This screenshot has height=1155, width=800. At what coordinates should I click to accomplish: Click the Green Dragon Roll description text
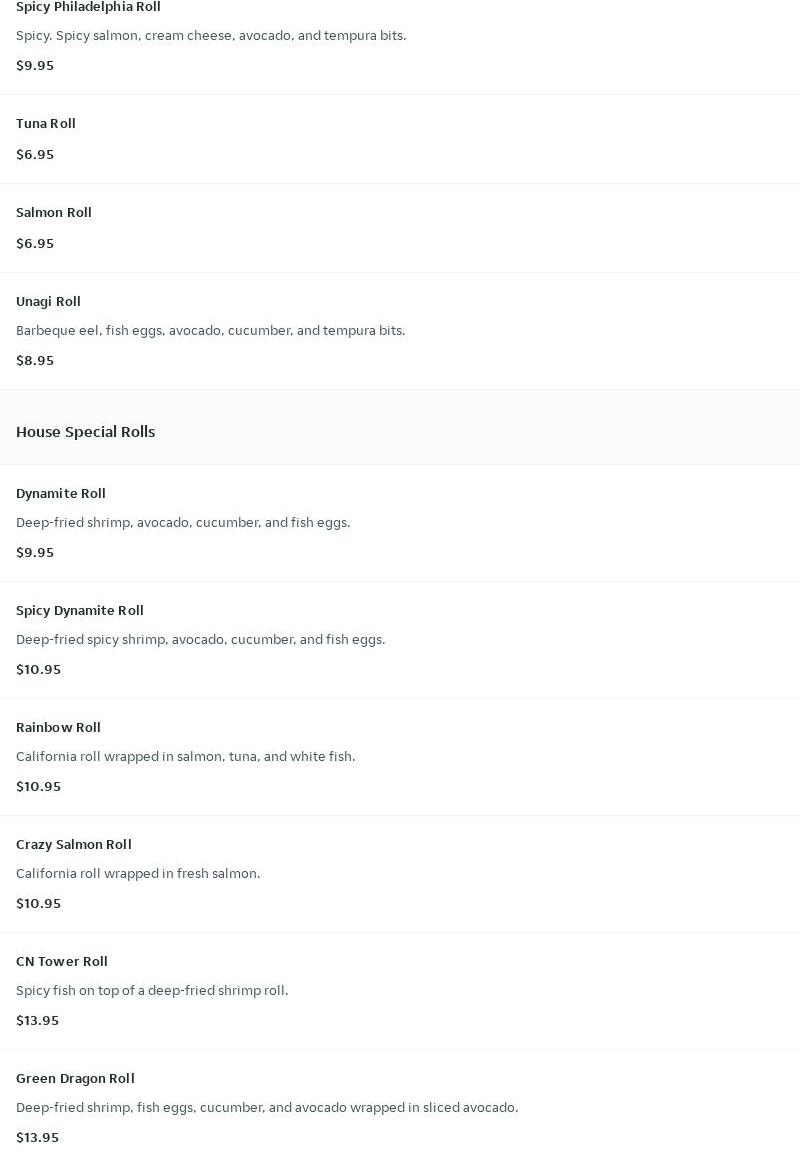click(267, 1108)
